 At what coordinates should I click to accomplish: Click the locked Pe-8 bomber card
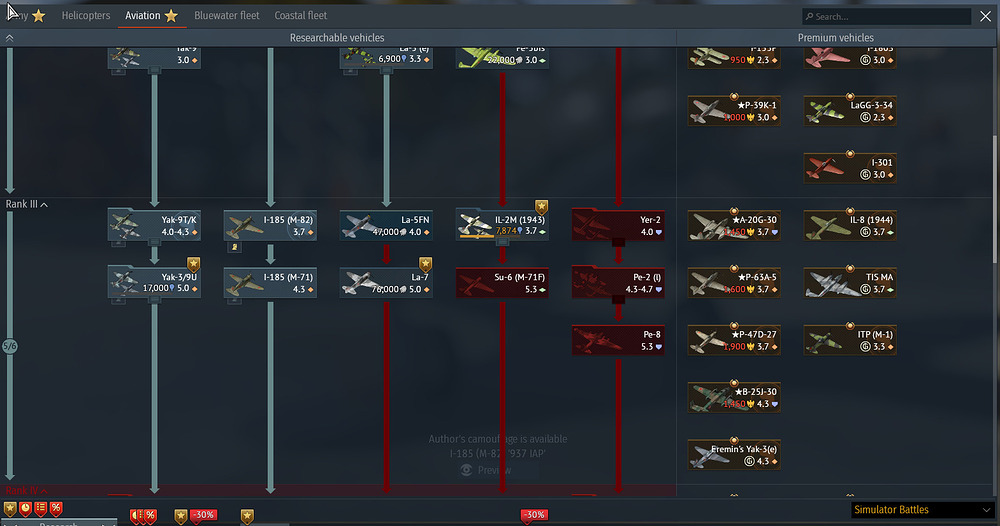click(618, 340)
